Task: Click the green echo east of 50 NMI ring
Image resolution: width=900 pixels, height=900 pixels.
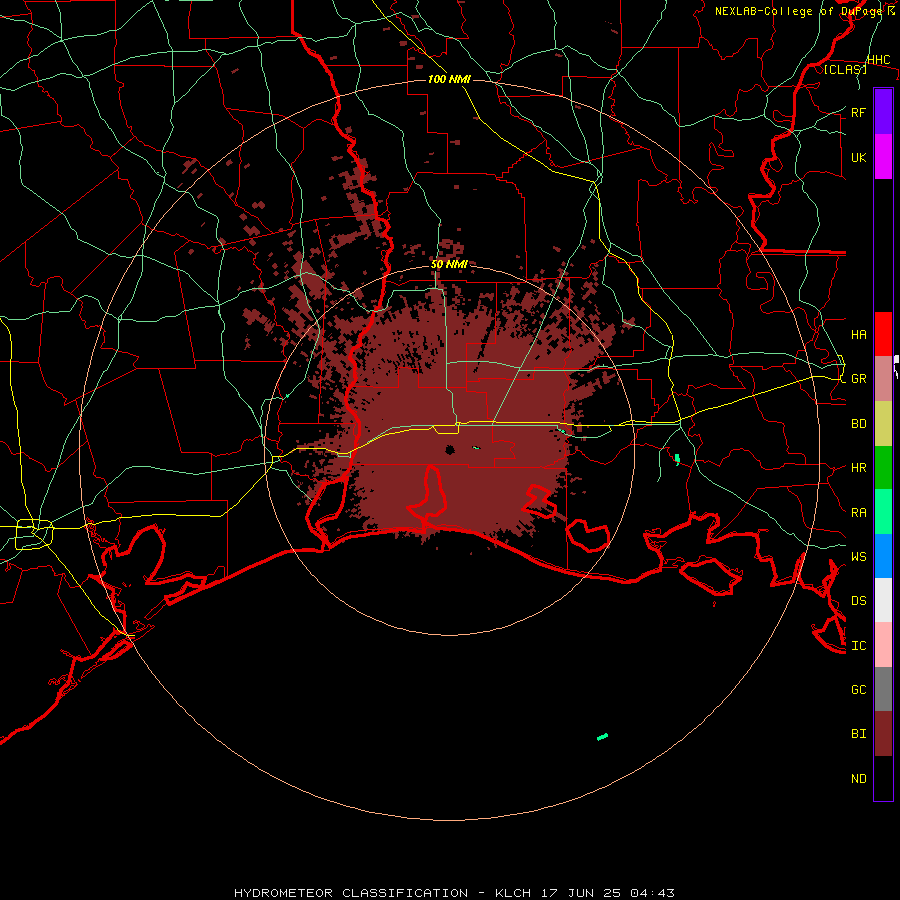Action: pyautogui.click(x=677, y=458)
